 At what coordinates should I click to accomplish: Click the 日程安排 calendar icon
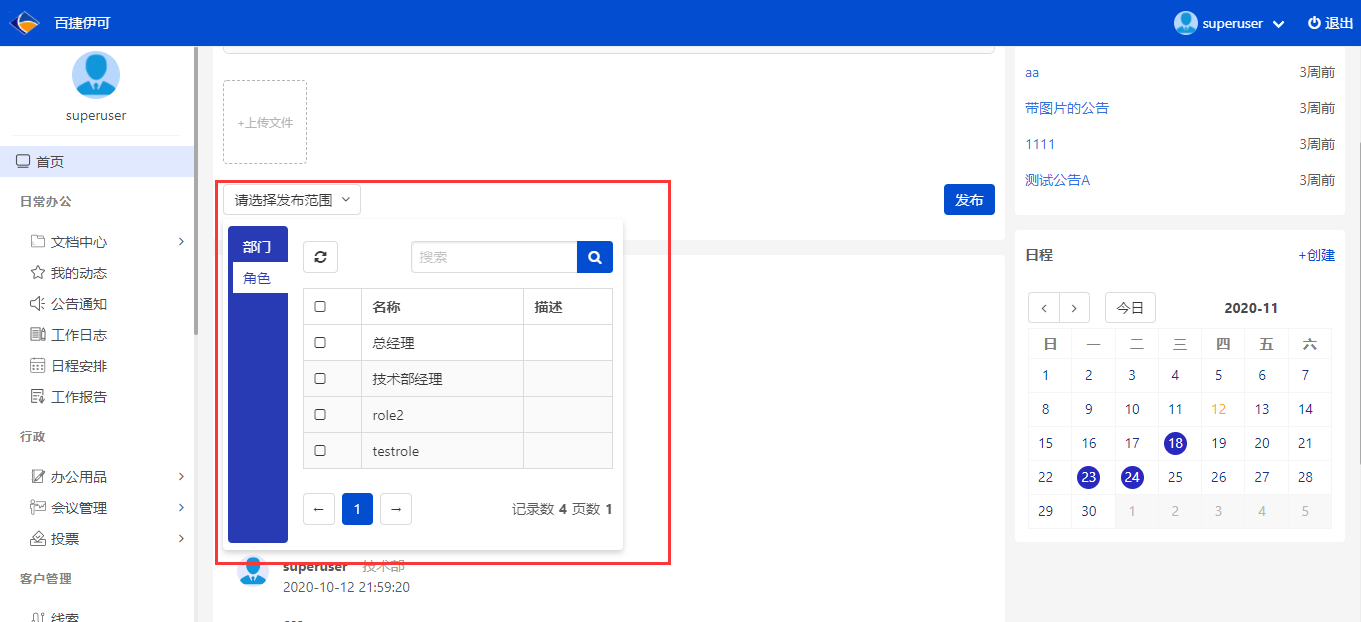click(x=38, y=366)
